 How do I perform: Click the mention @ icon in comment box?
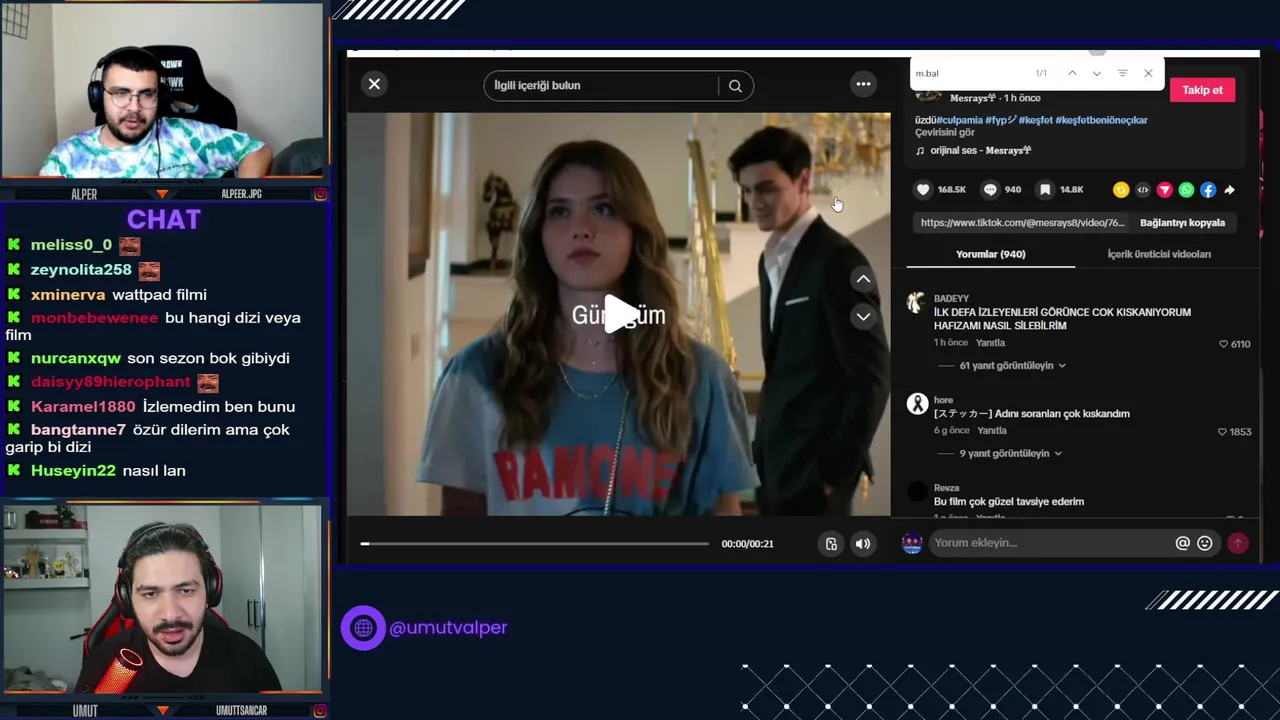pos(1182,543)
